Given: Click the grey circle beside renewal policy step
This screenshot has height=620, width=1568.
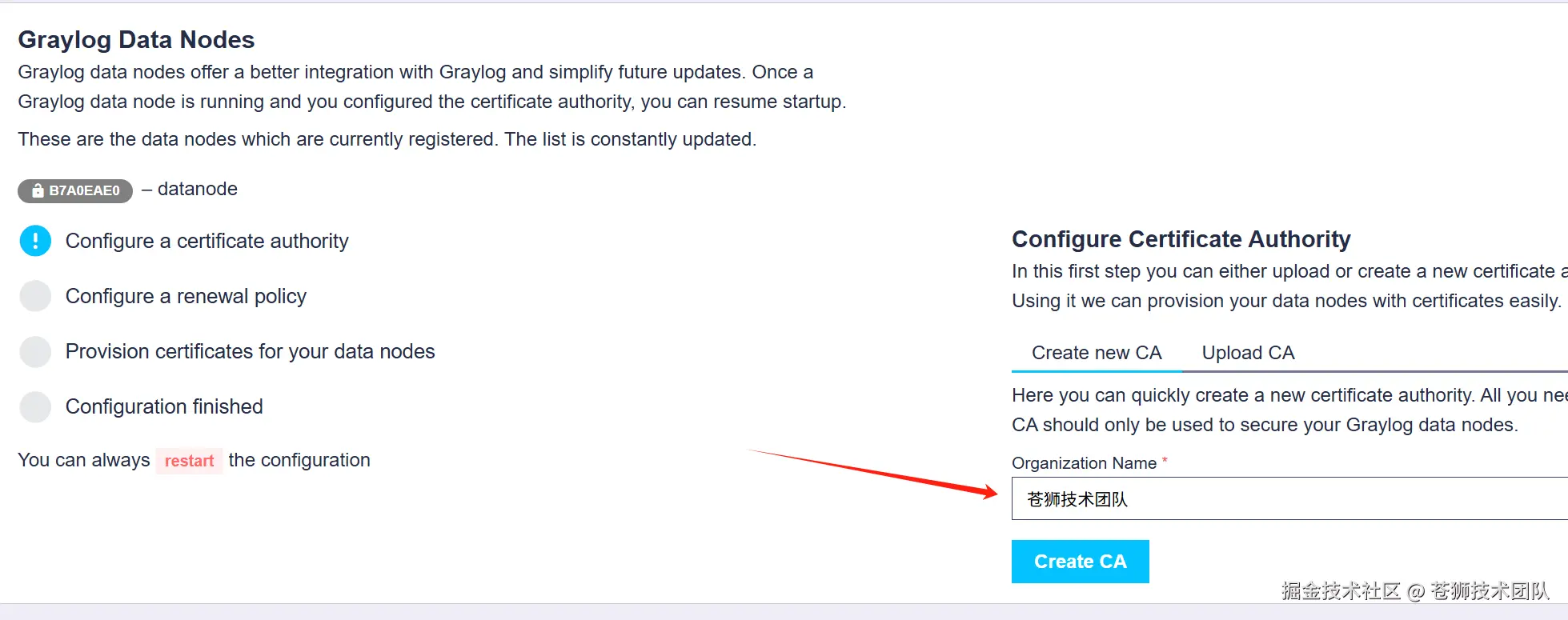Looking at the screenshot, I should (35, 296).
